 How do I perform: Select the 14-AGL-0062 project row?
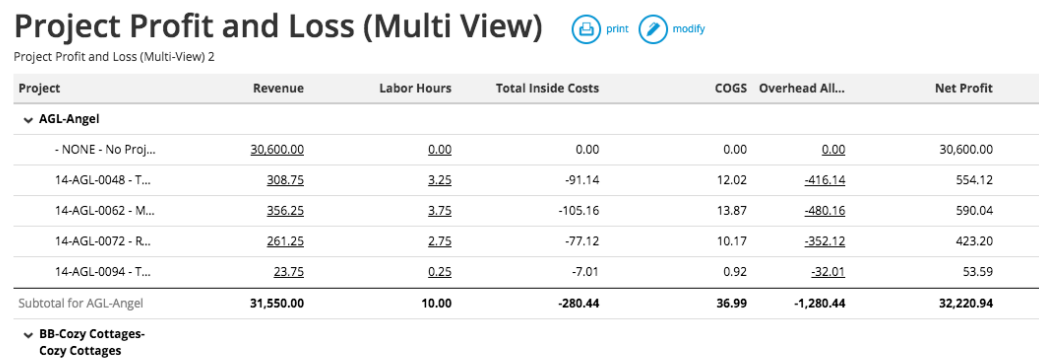click(x=526, y=210)
